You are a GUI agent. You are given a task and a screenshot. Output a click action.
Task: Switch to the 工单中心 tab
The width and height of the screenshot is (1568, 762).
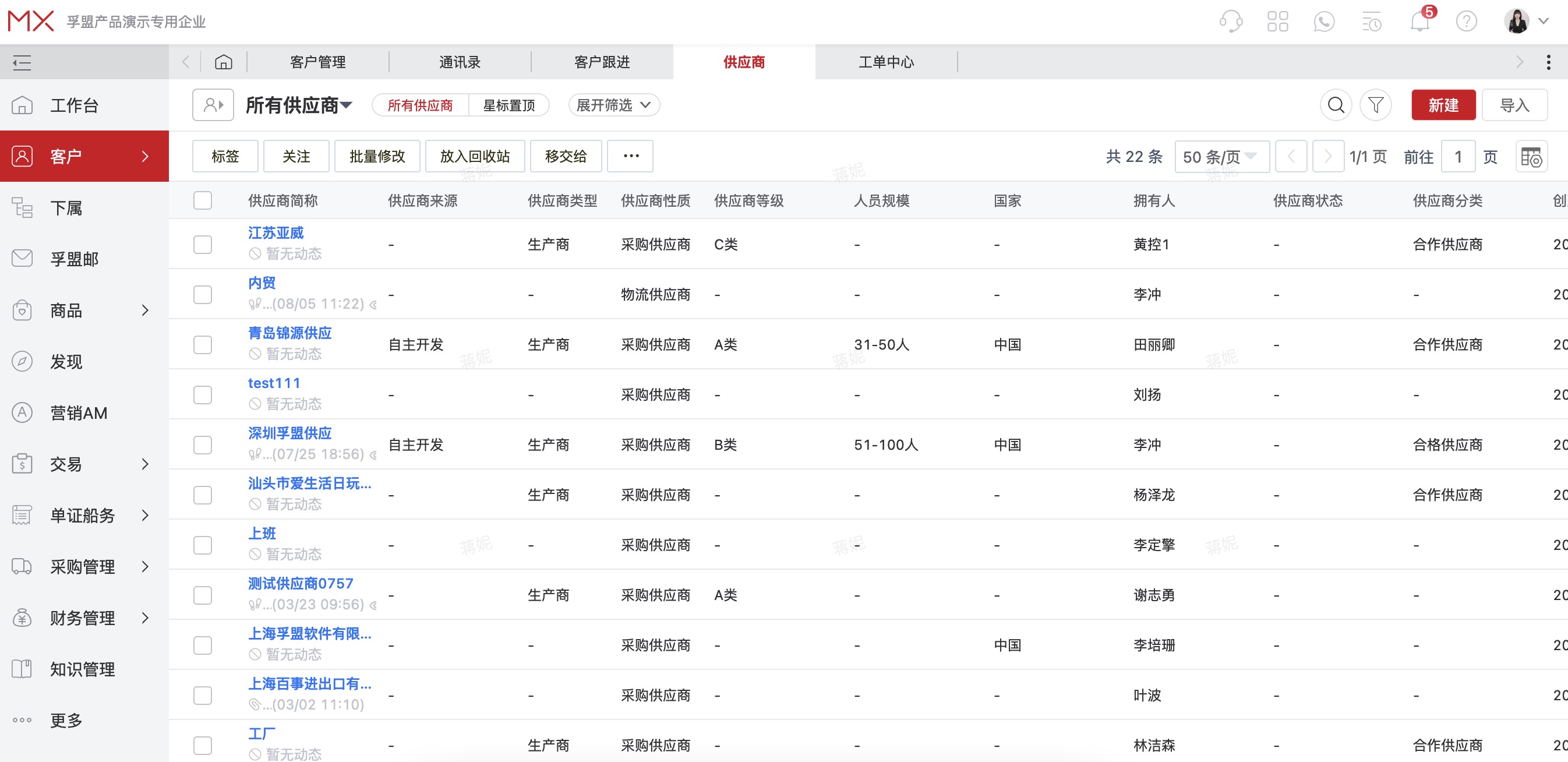pos(886,62)
